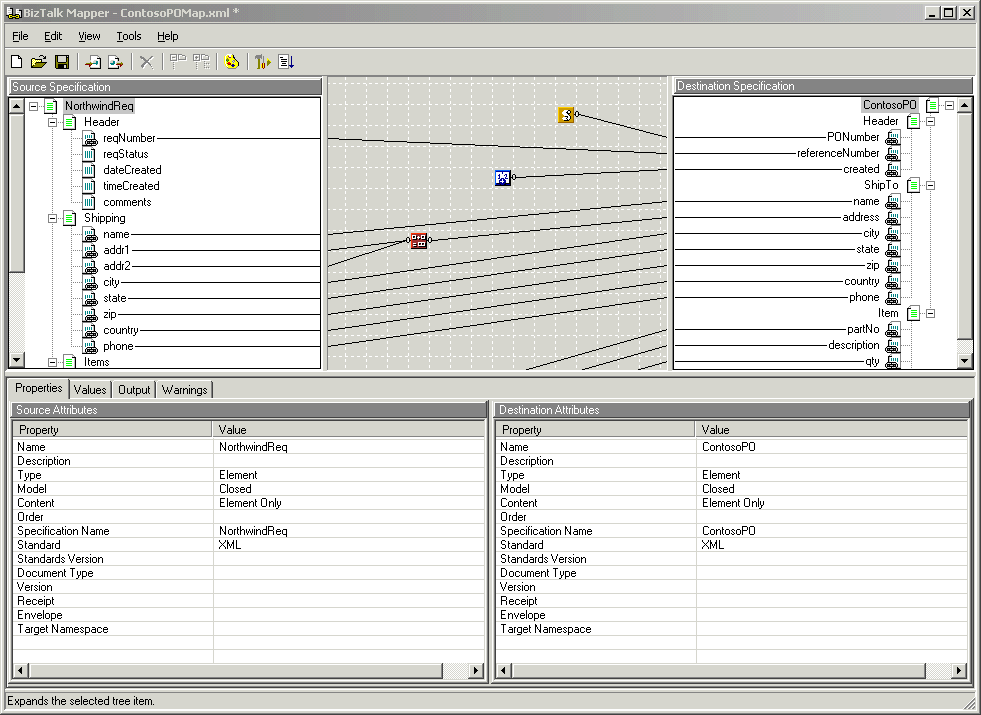Click the destination tree scroll-down arrow

pos(965,360)
